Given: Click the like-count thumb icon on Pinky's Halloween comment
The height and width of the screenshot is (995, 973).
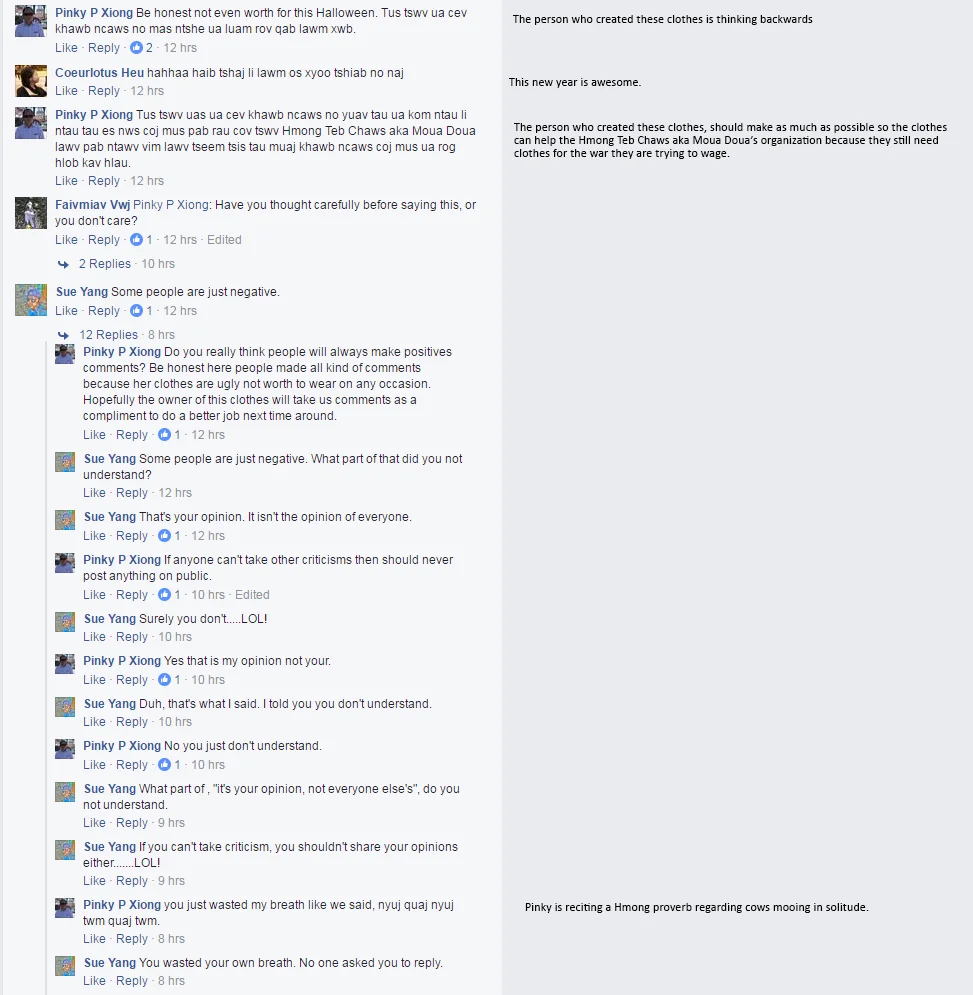Looking at the screenshot, I should coord(136,48).
